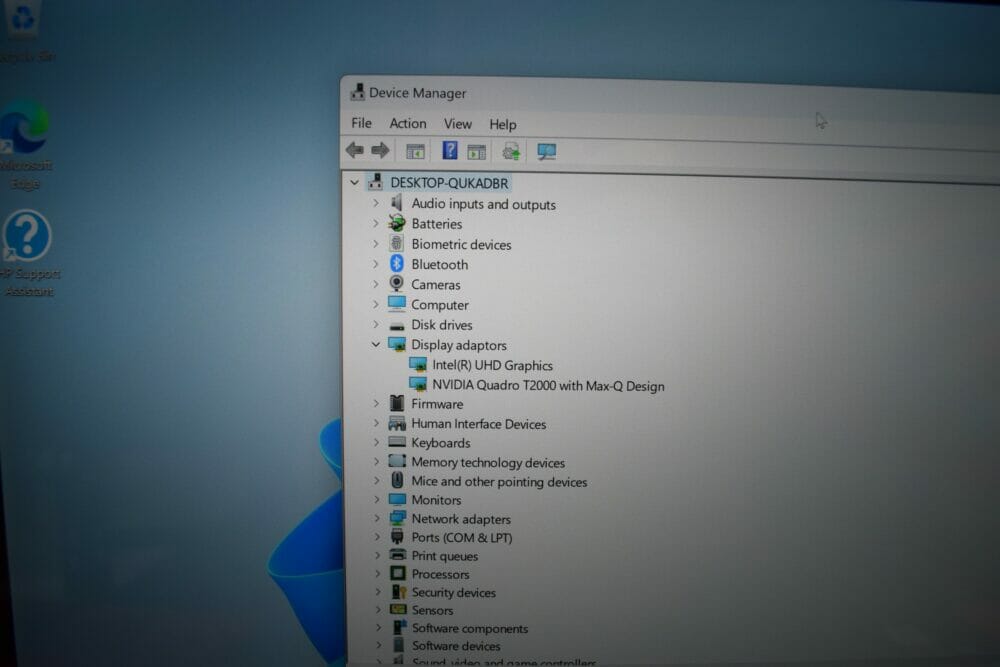Open Help via the blue question mark toolbar icon
This screenshot has width=1000, height=667.
click(450, 150)
